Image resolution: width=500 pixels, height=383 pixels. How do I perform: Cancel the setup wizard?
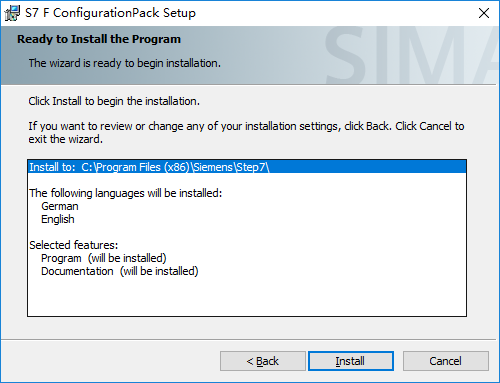pyautogui.click(x=446, y=361)
